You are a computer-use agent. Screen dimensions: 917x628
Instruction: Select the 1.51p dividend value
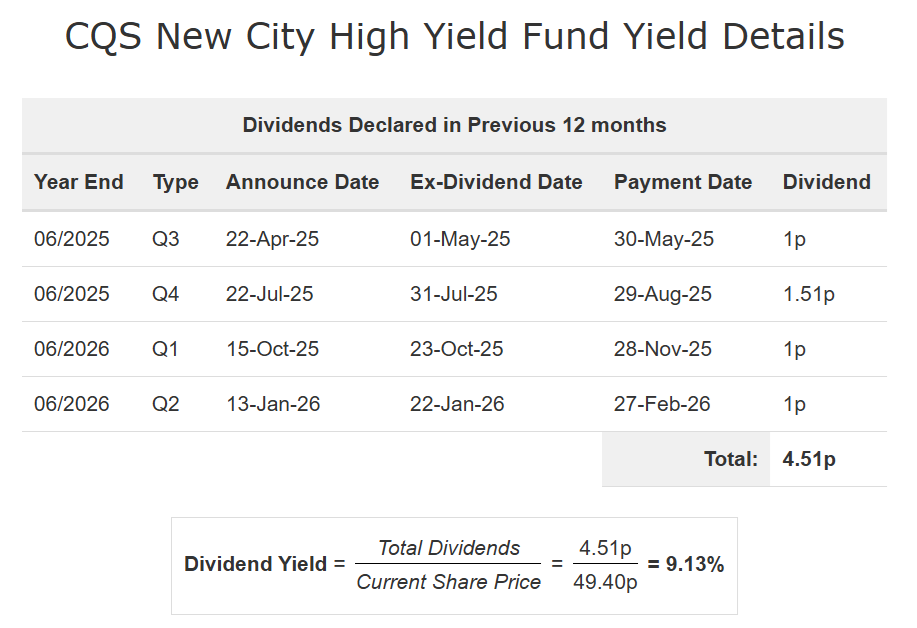(x=809, y=295)
